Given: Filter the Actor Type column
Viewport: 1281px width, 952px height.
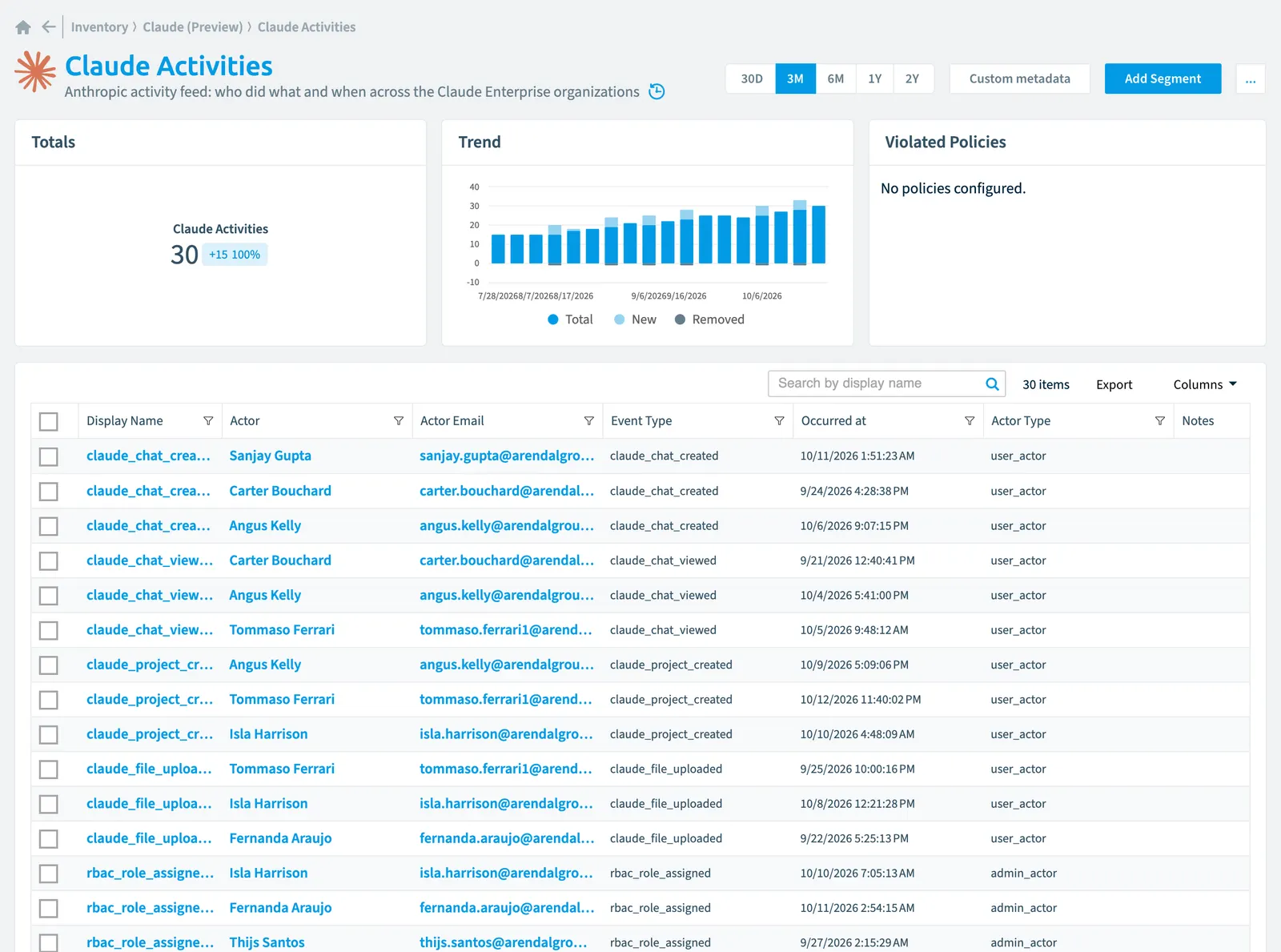Looking at the screenshot, I should pos(1160,421).
